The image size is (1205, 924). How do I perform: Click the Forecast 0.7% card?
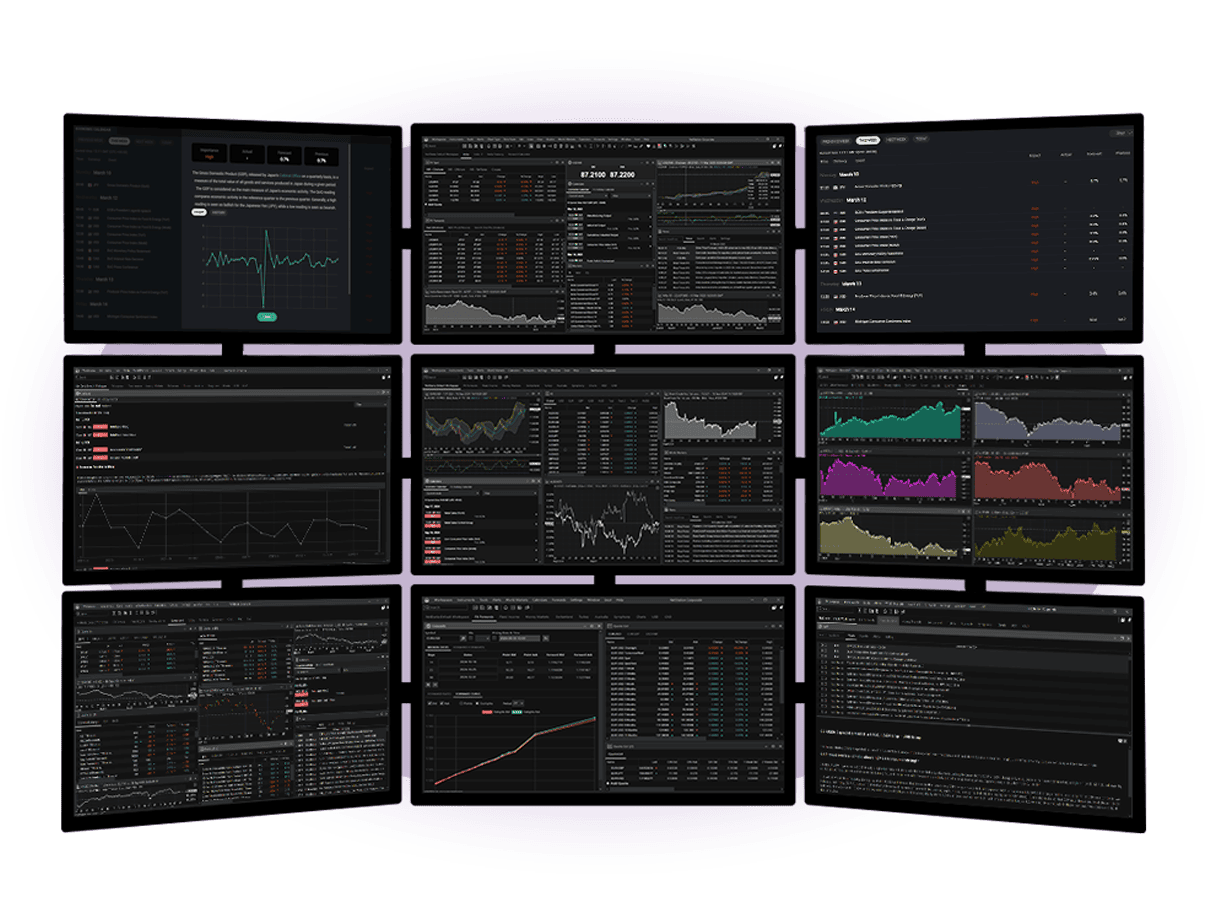pyautogui.click(x=285, y=155)
